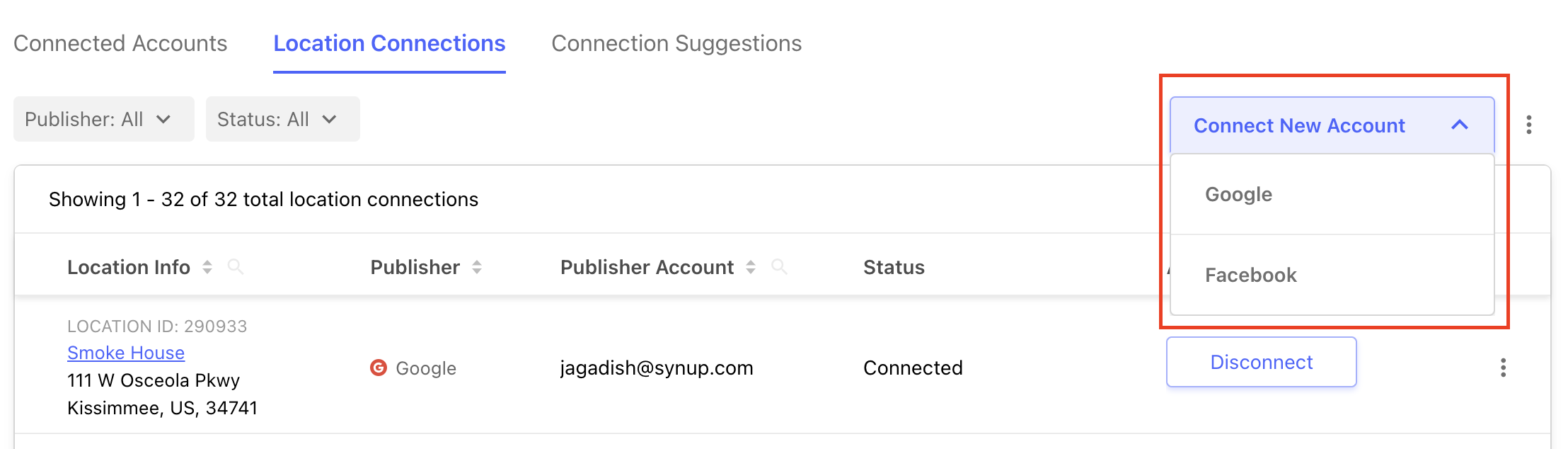Screen dimensions: 1568x449
Task: Sort by Publisher Account column
Action: pos(751,267)
